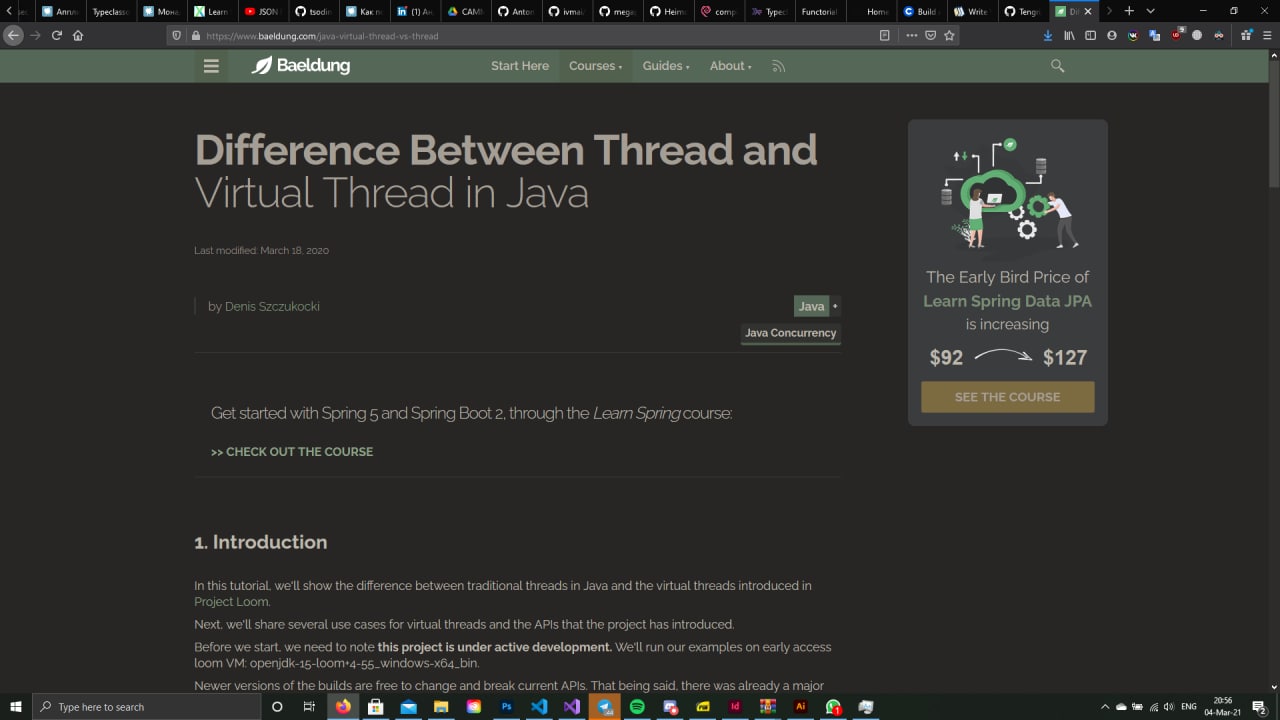Open Firefox downloads panel
Image resolution: width=1280 pixels, height=720 pixels.
(x=1047, y=35)
